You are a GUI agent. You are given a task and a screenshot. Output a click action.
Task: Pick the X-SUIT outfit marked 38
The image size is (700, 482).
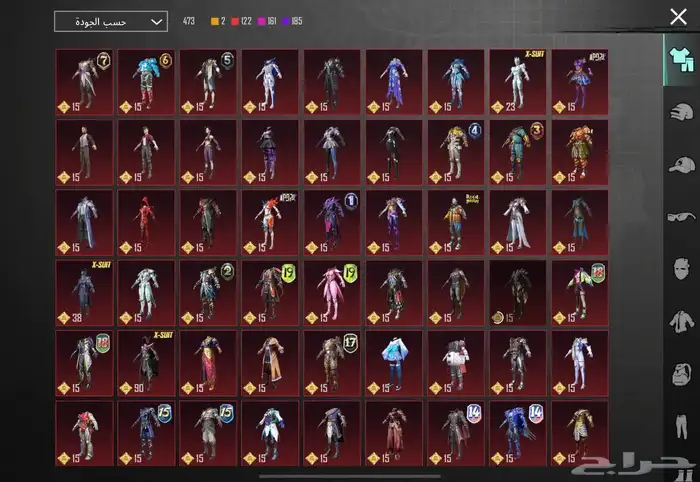click(x=84, y=291)
